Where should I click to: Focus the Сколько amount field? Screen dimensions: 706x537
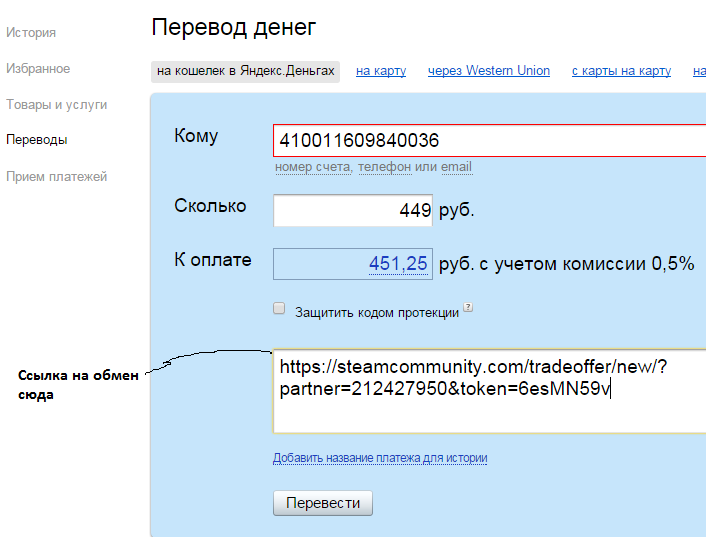353,211
